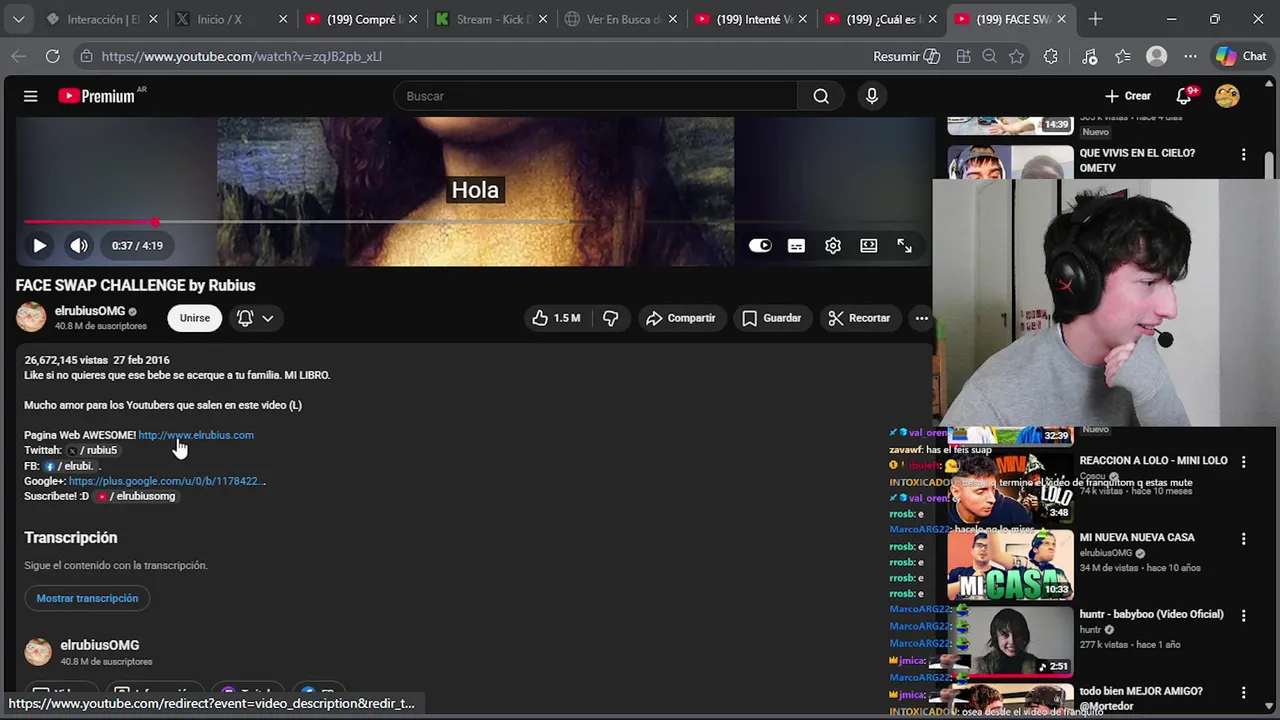Image resolution: width=1280 pixels, height=720 pixels.
Task: Open options for REACCION A LOLO video
Action: [x=1243, y=462]
